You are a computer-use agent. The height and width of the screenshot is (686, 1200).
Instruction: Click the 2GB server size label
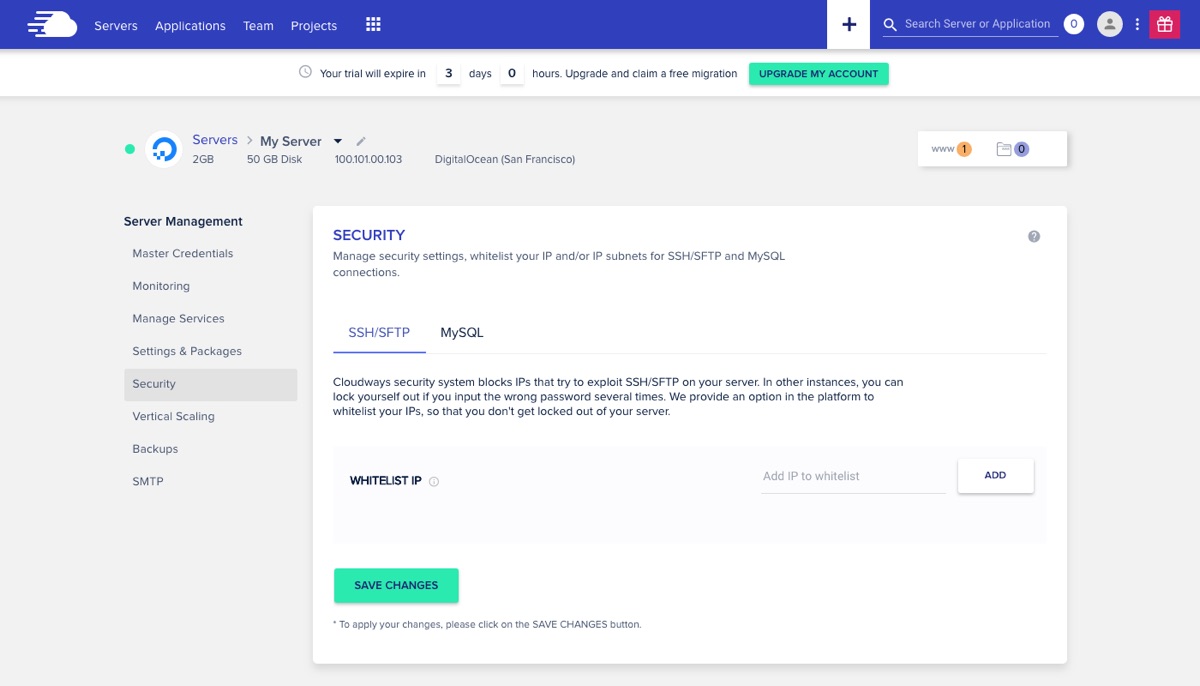203,159
